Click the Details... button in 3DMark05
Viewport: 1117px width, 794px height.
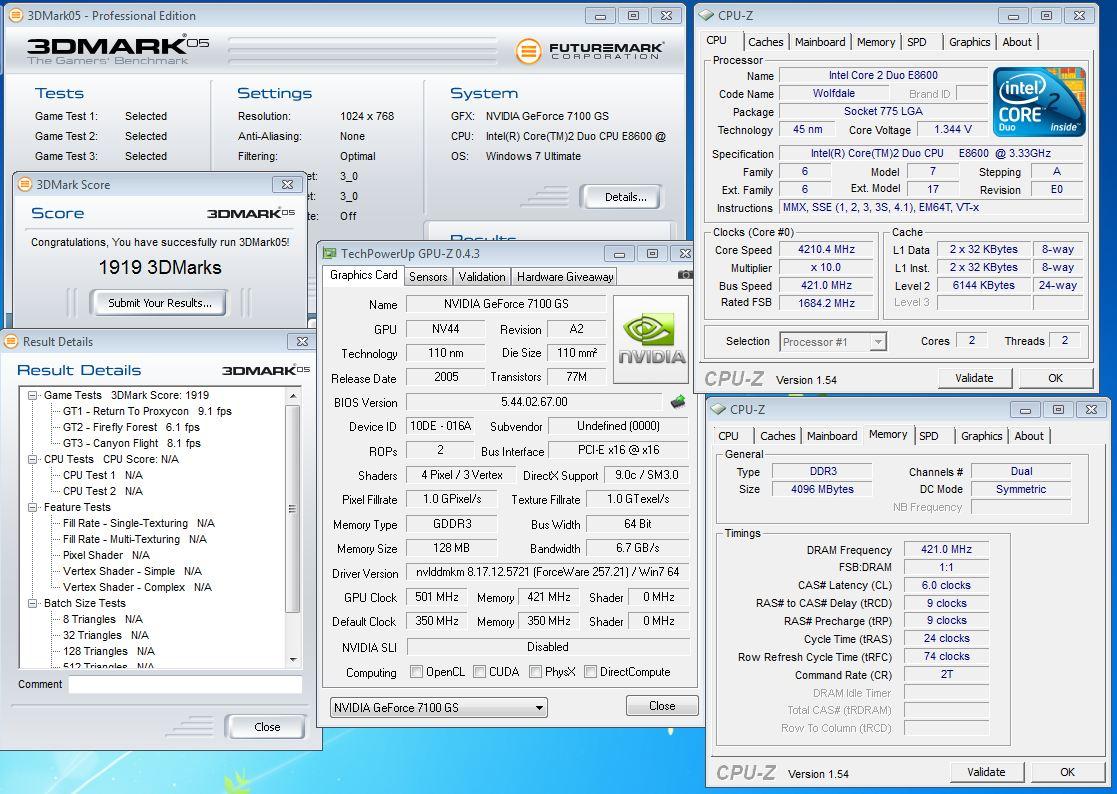click(x=625, y=197)
